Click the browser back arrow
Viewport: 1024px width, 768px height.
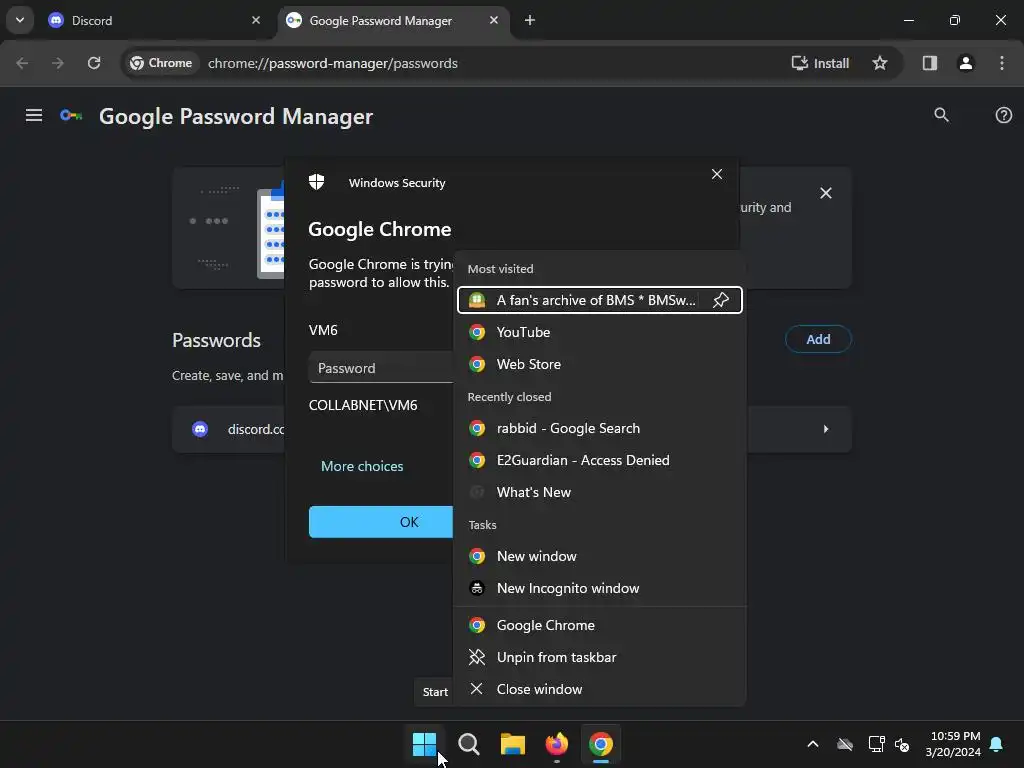22,63
